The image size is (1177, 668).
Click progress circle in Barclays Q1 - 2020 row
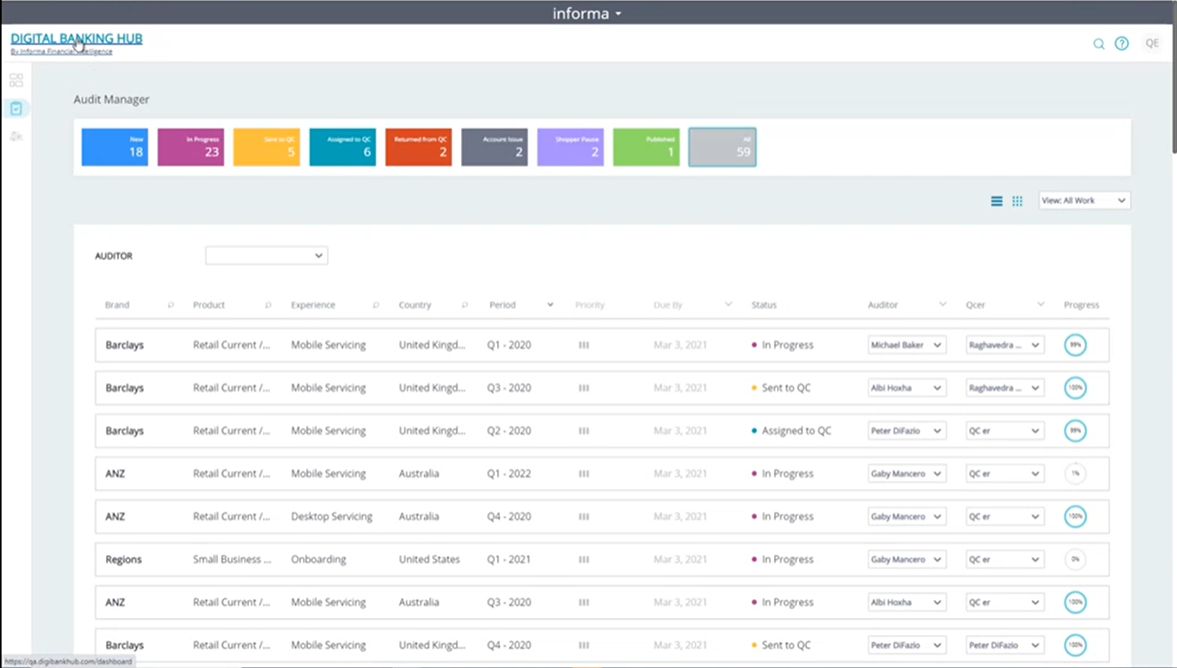tap(1075, 345)
